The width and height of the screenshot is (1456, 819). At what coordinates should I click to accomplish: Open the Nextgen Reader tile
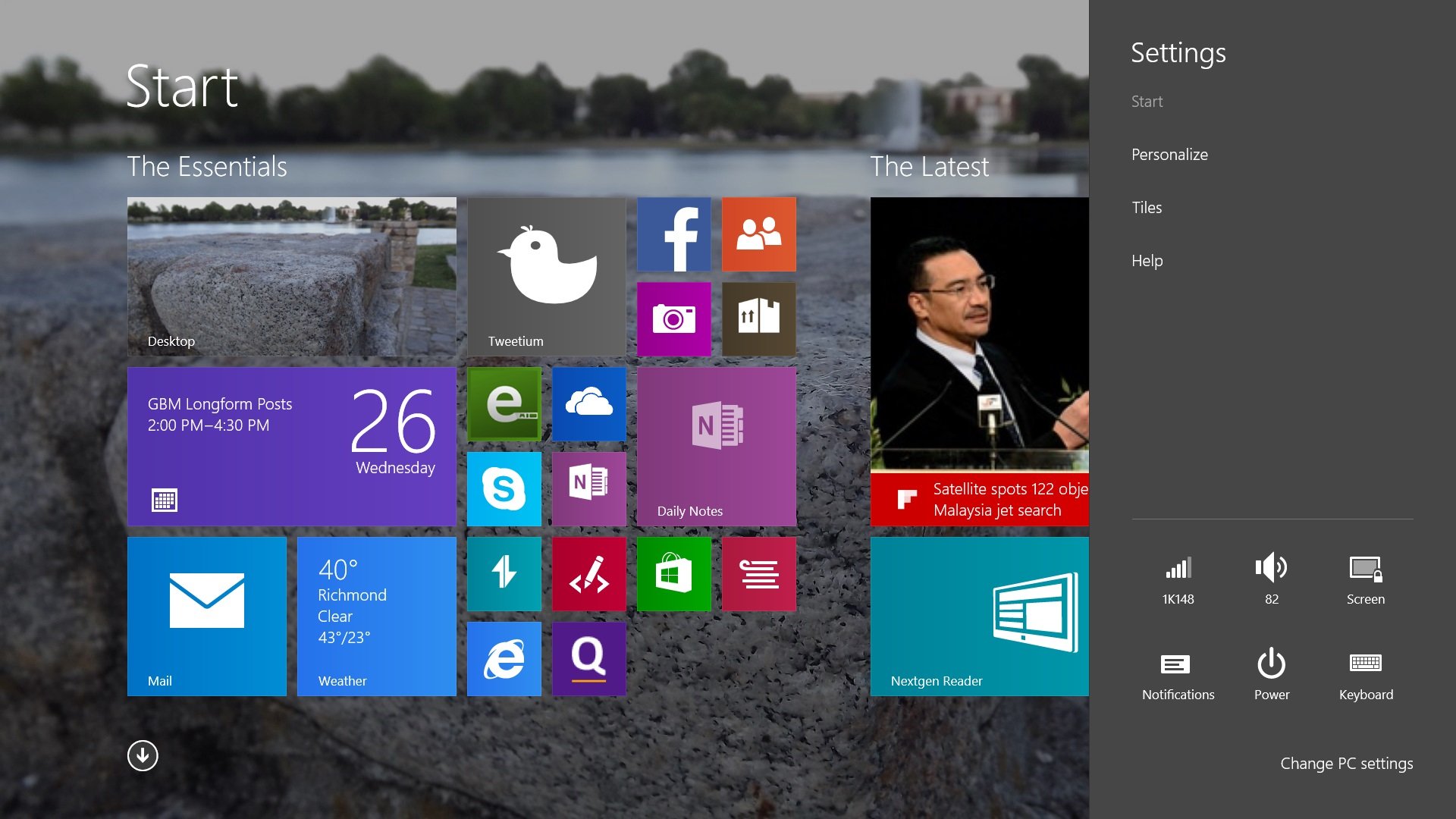(x=980, y=617)
